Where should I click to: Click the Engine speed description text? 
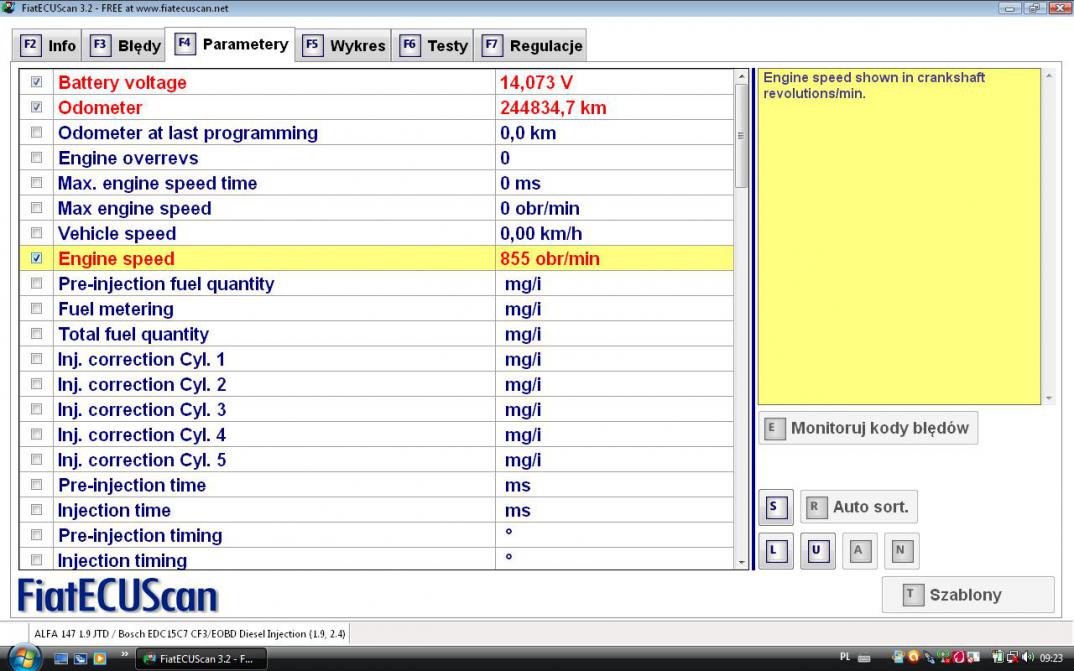873,86
